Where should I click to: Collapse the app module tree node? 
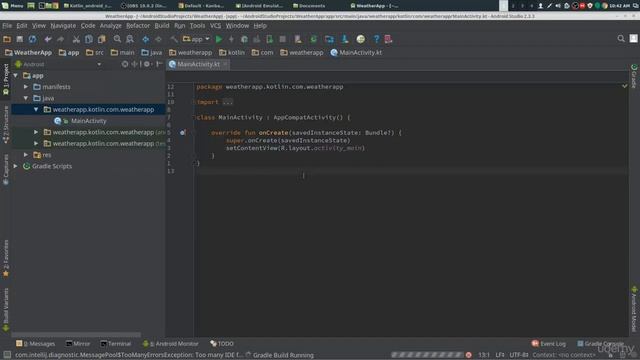16,76
